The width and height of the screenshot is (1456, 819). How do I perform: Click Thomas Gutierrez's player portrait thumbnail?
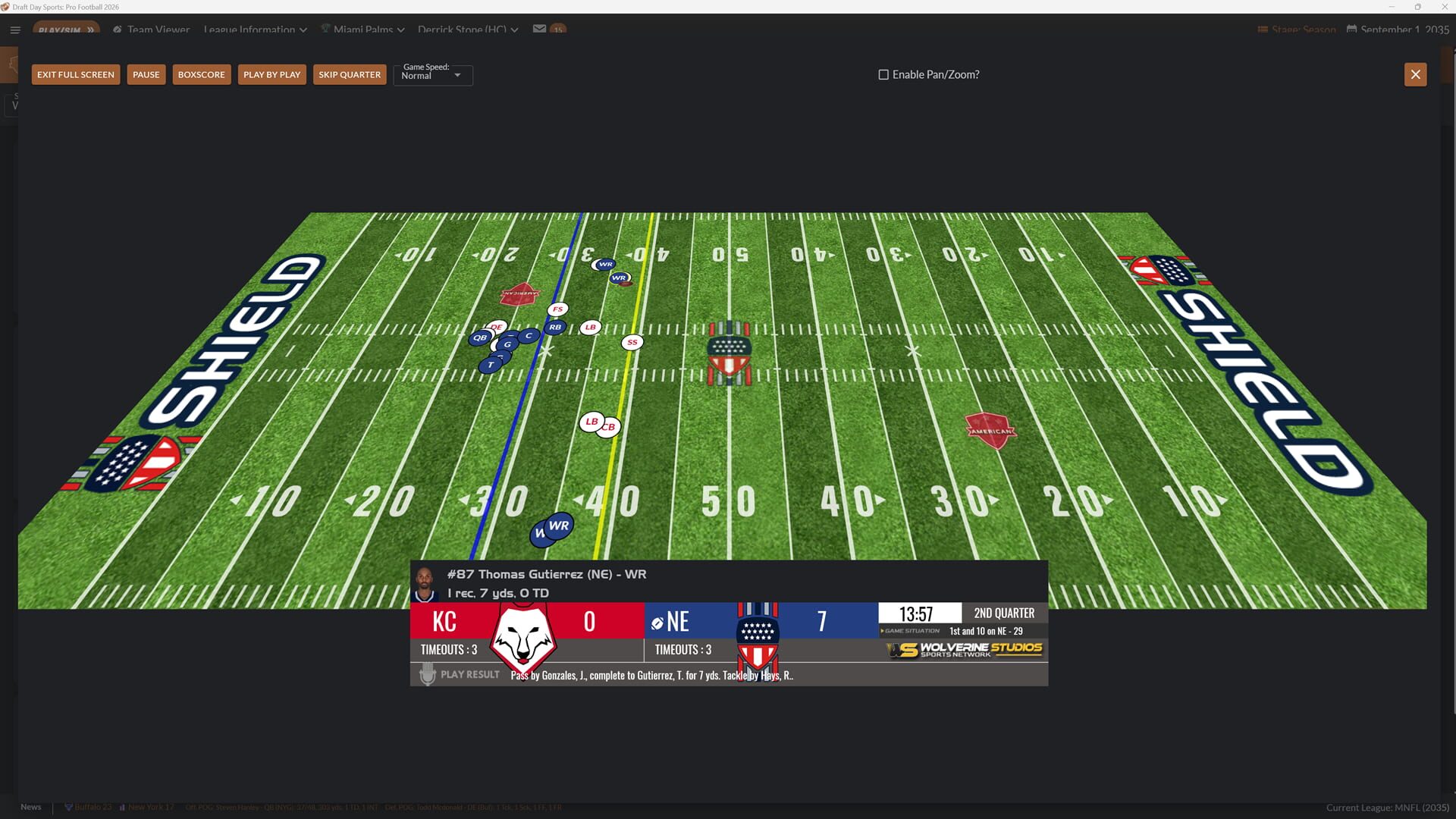(x=426, y=583)
